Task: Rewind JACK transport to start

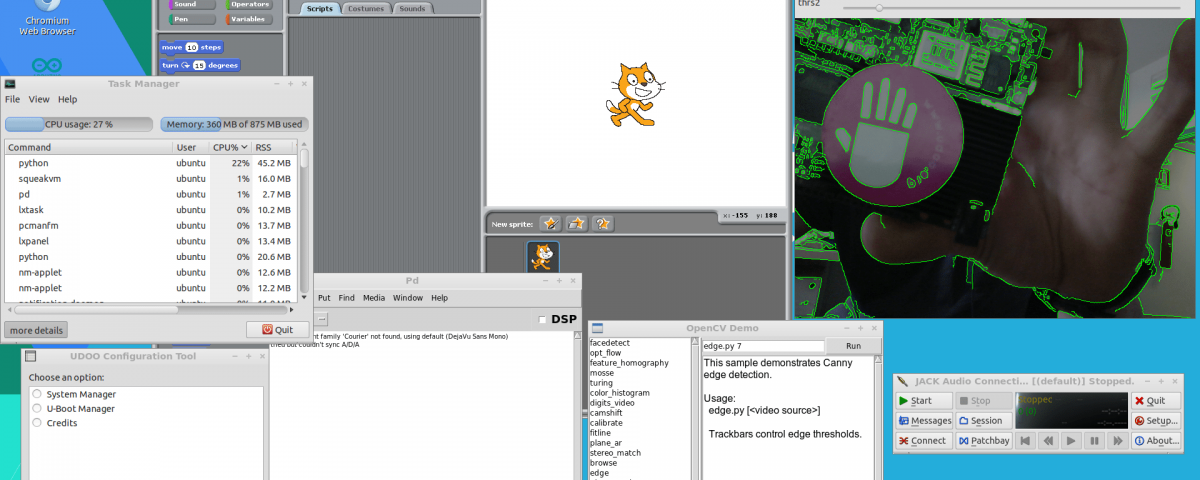Action: 1025,441
